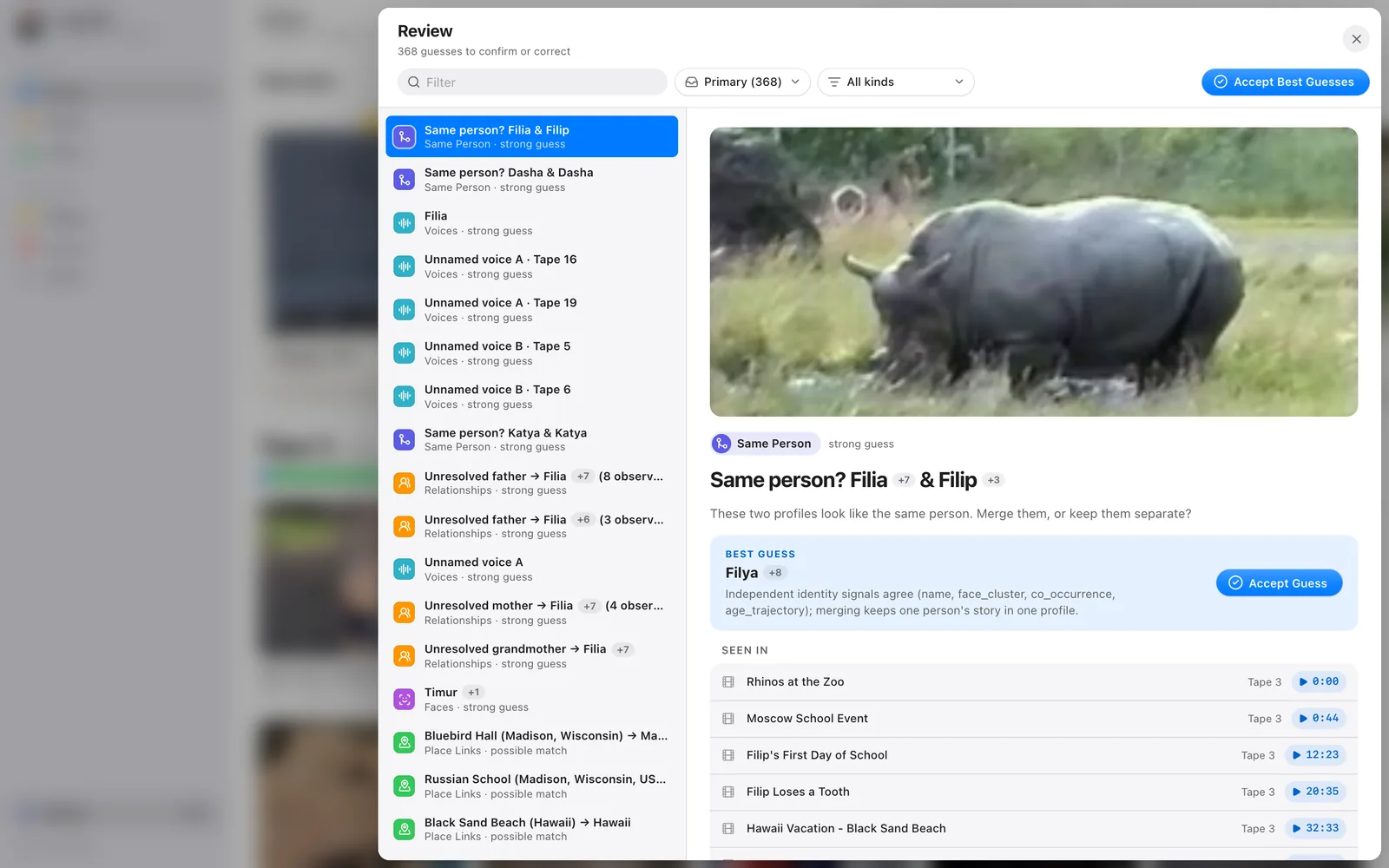Click the same-person icon for Dasha & Dasha
1389x868 pixels.
coord(405,180)
